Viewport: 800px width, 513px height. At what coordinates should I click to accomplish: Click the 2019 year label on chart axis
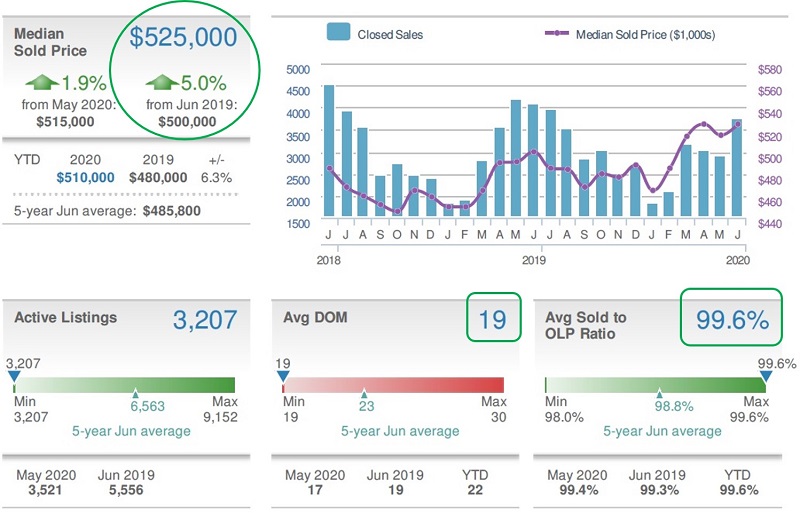(533, 258)
